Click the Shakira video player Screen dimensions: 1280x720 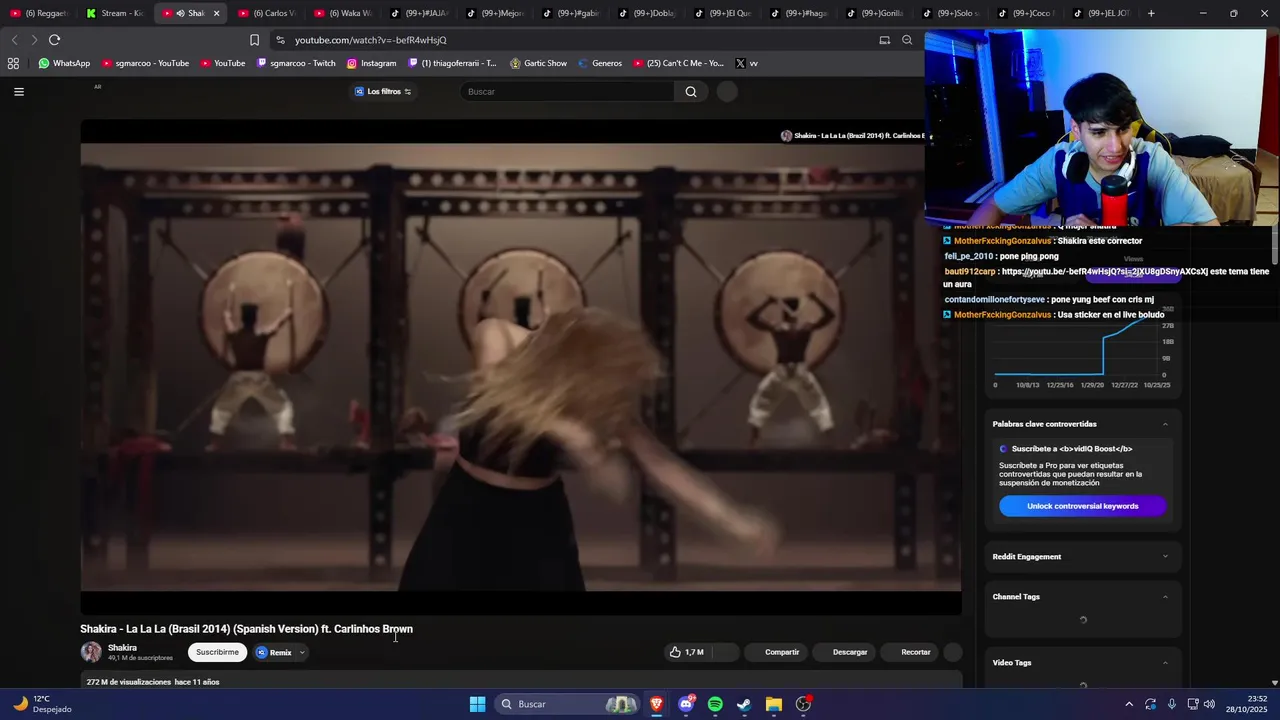[x=520, y=367]
